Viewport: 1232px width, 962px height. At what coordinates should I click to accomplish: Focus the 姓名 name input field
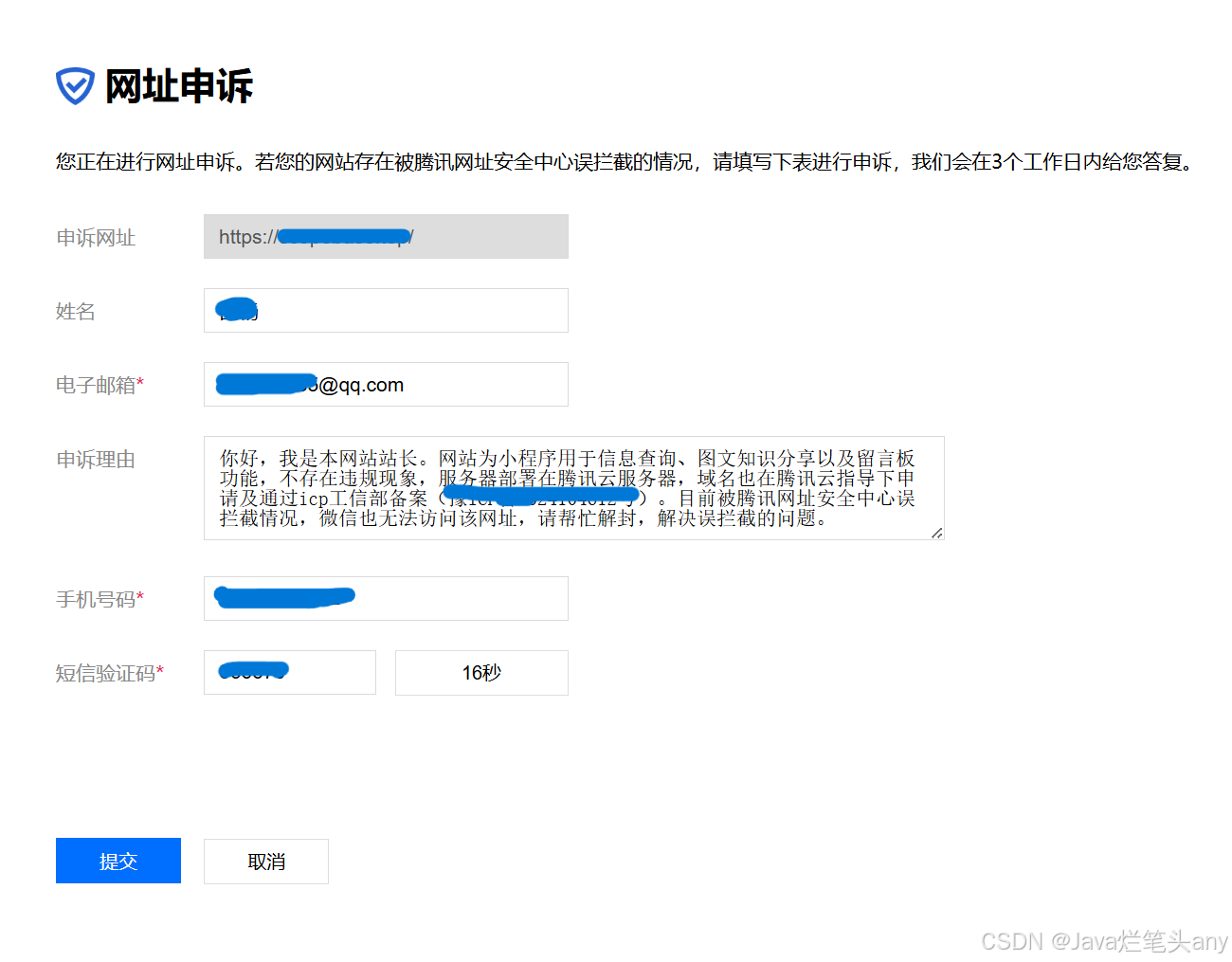click(386, 311)
